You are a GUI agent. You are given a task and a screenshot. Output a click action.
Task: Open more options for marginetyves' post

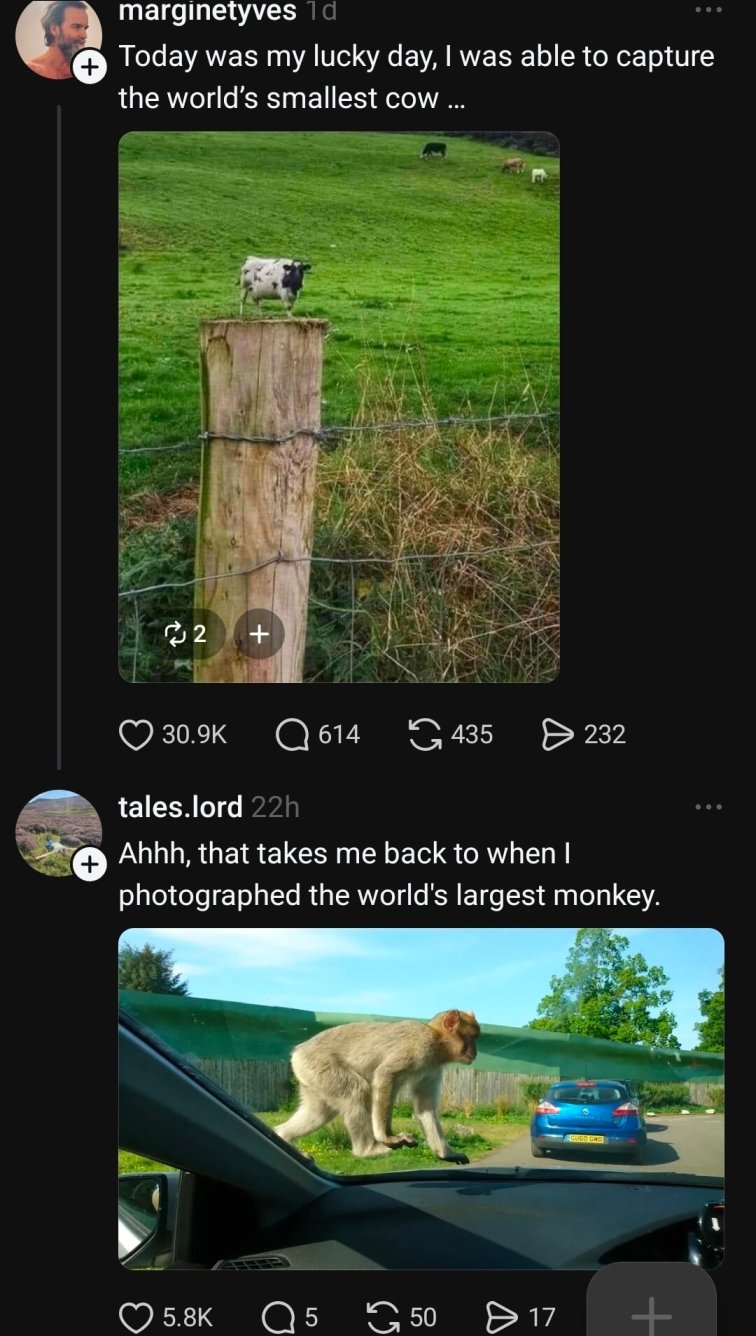tap(708, 10)
